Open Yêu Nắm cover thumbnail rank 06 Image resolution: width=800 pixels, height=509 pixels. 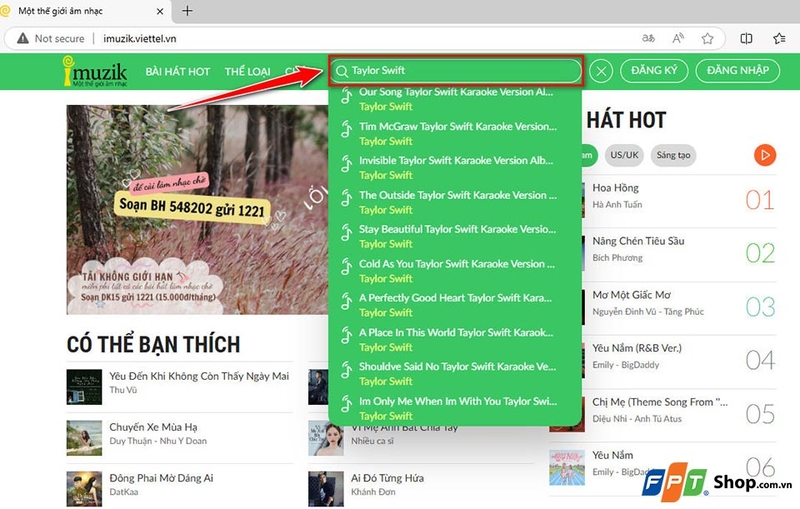tap(567, 468)
